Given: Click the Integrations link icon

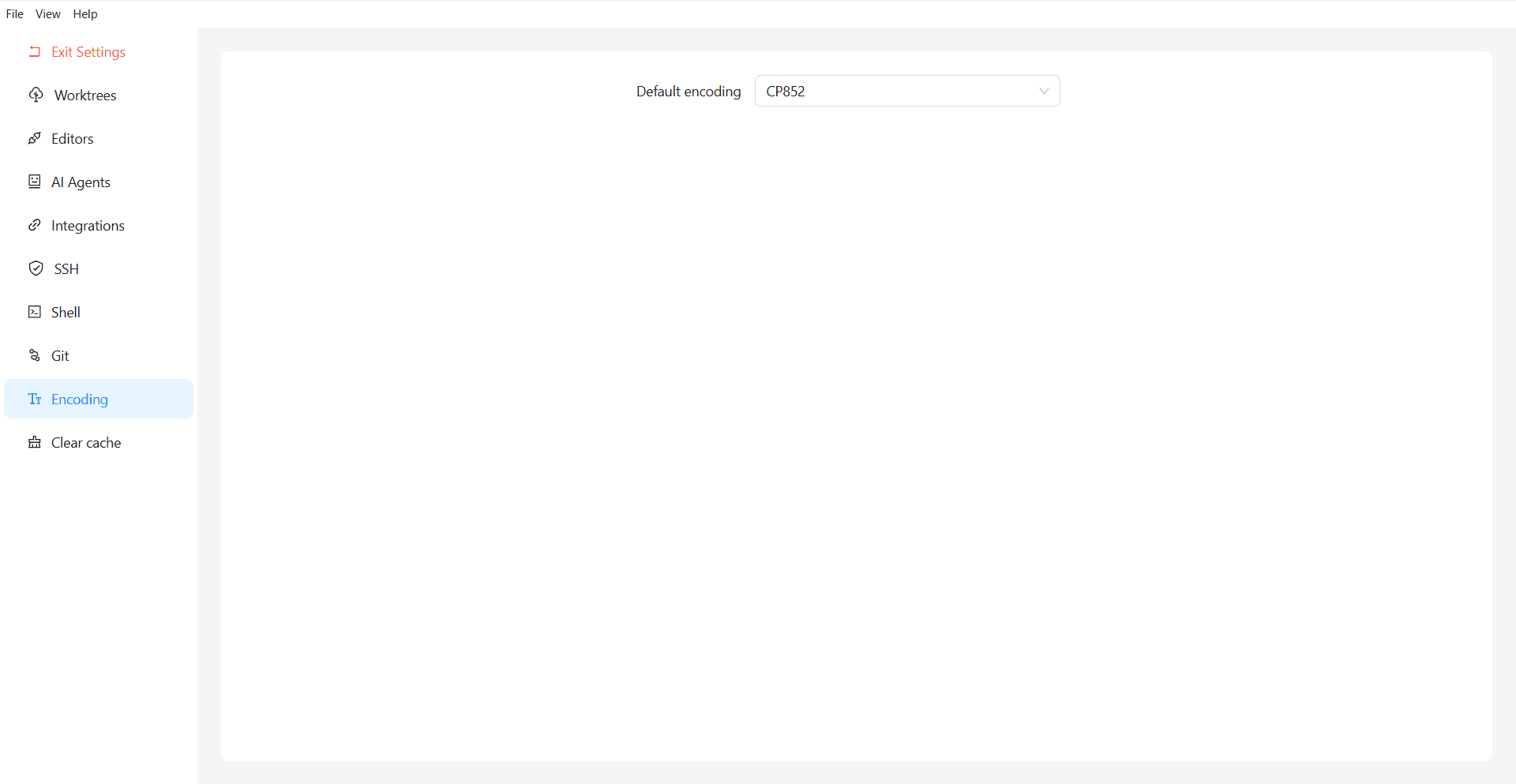Looking at the screenshot, I should [x=35, y=225].
